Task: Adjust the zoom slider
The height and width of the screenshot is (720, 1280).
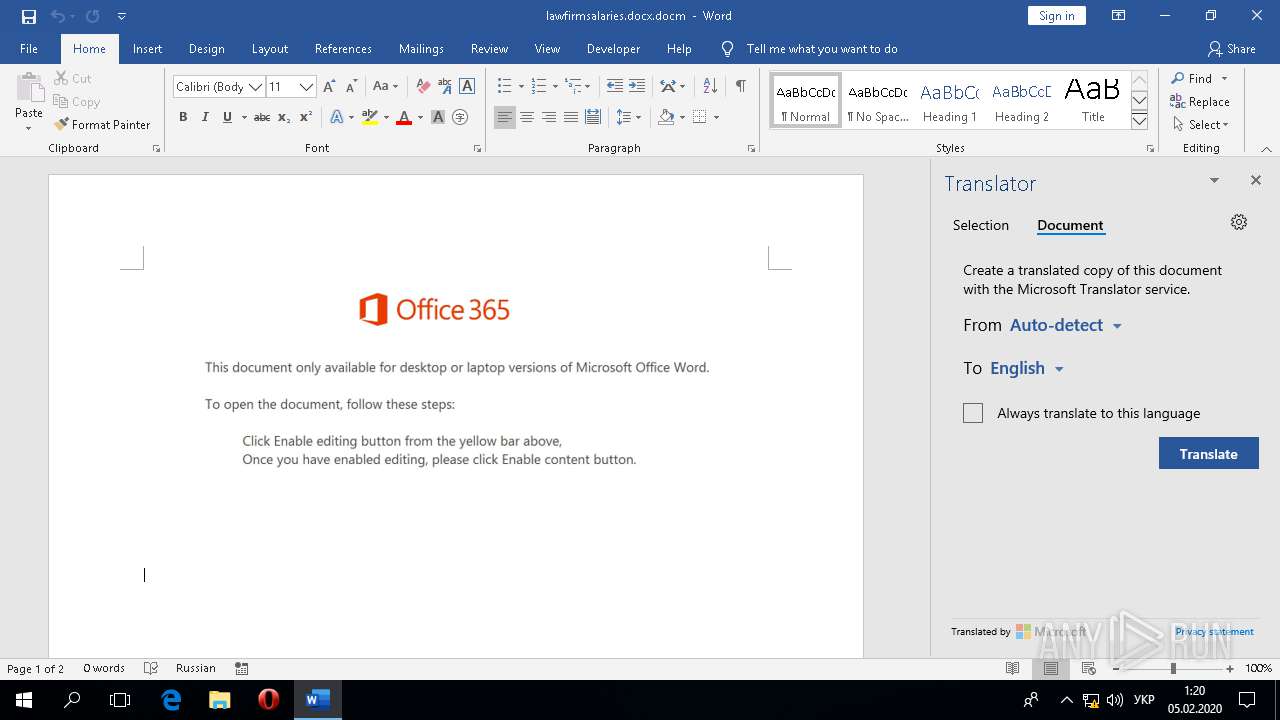Action: [1173, 668]
